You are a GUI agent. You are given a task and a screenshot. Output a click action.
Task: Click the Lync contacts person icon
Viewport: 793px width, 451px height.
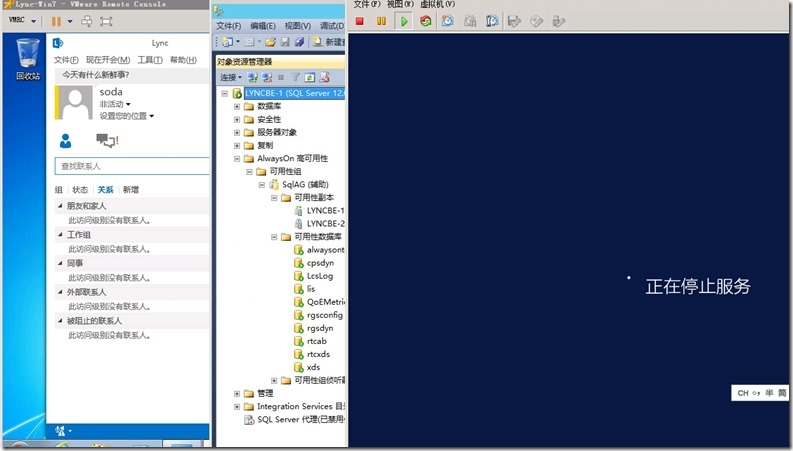click(65, 141)
